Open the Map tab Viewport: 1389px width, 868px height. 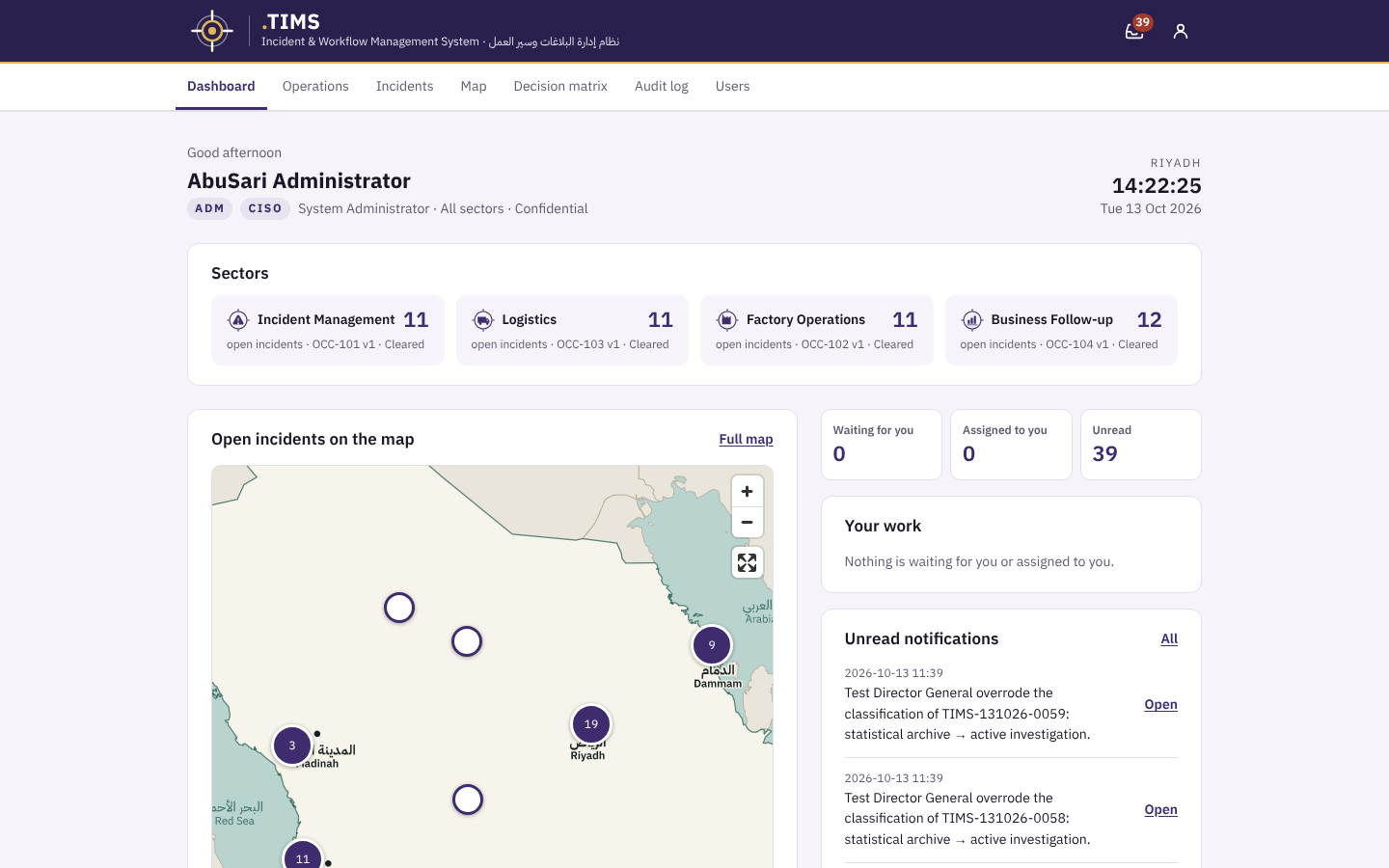tap(474, 87)
